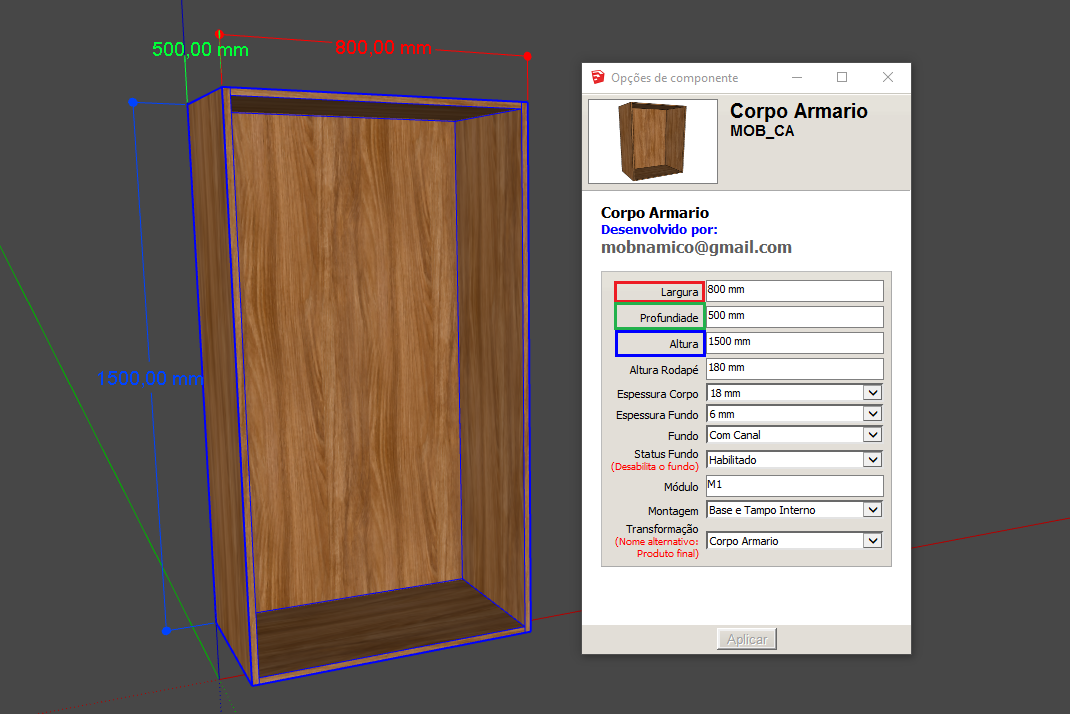Click the Módulo text field
The image size is (1070, 714).
click(x=794, y=486)
